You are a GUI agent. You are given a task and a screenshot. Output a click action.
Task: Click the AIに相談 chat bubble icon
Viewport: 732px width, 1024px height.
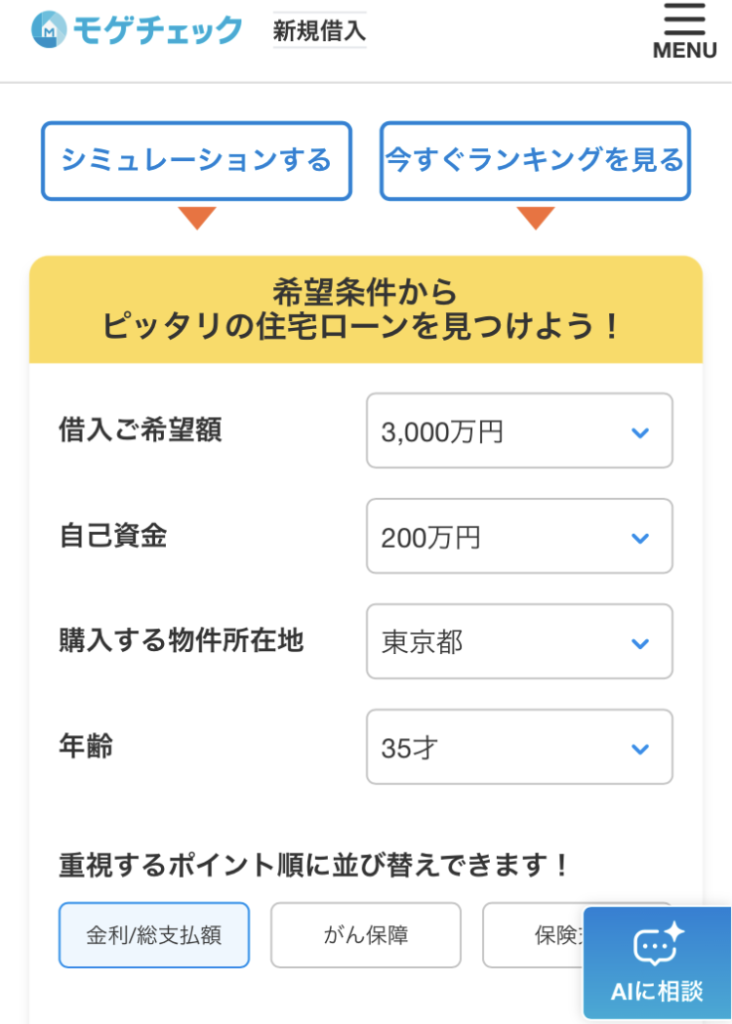(x=657, y=944)
